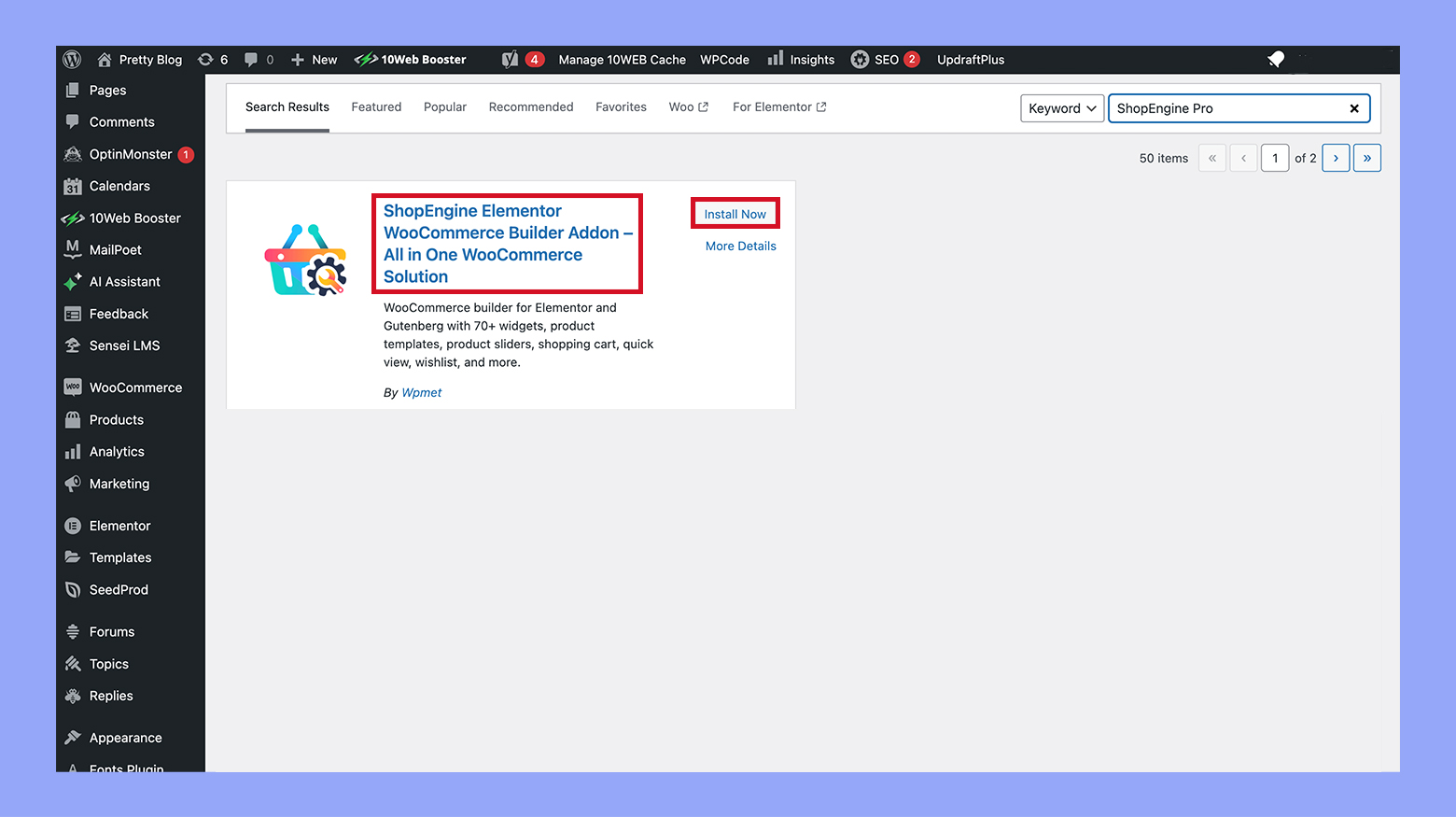The image size is (1456, 817).
Task: Install the ShopEngine plugin with Install Now
Action: pos(735,214)
